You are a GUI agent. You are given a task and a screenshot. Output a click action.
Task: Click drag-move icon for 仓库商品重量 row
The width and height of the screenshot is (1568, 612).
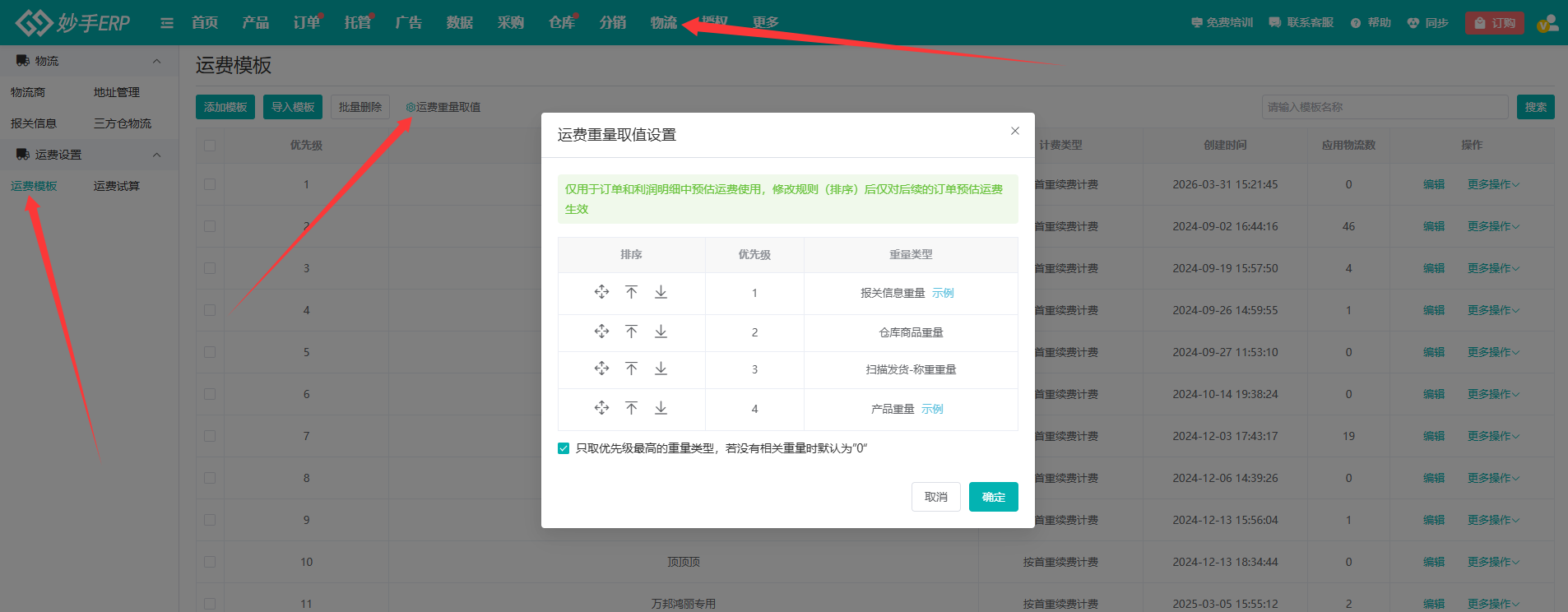tap(602, 331)
